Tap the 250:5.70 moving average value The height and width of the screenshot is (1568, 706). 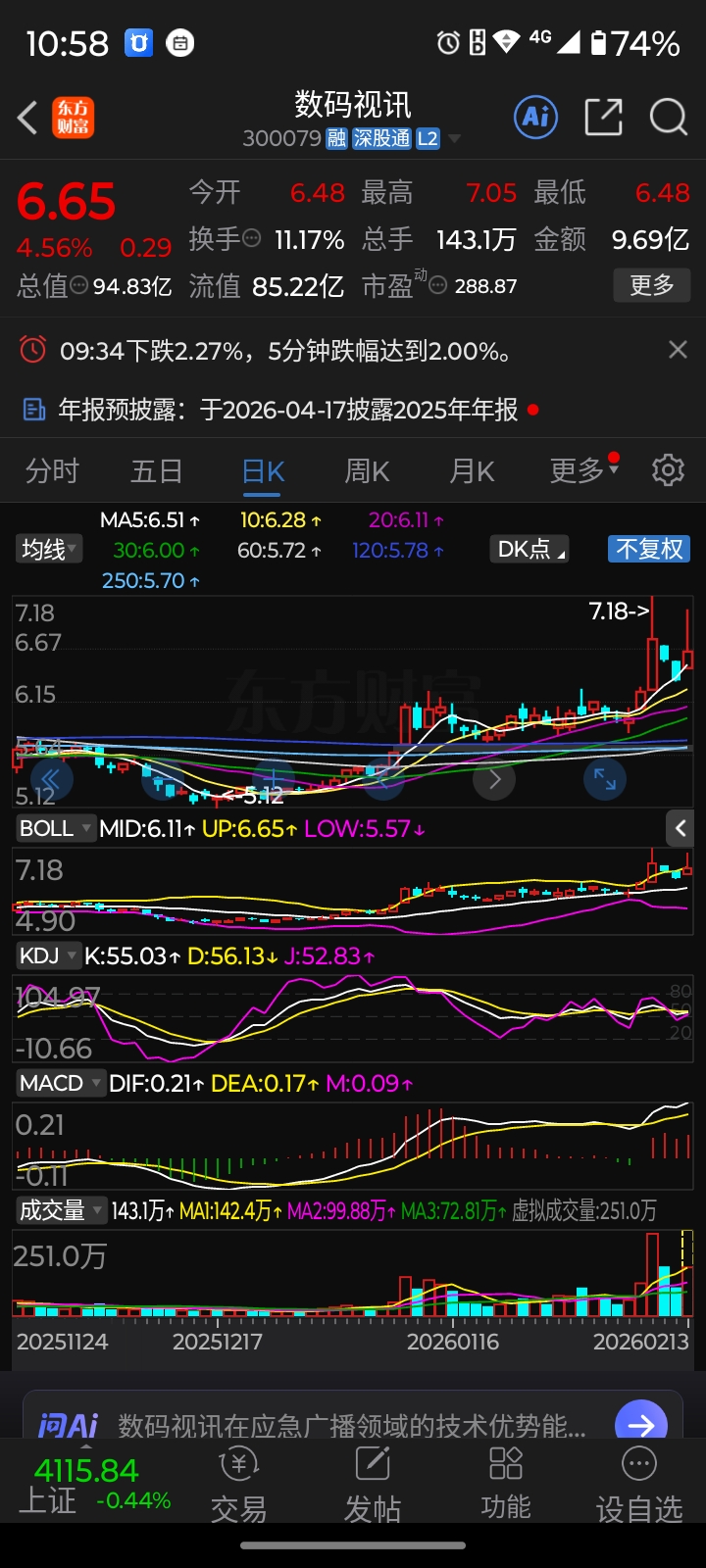(x=151, y=581)
